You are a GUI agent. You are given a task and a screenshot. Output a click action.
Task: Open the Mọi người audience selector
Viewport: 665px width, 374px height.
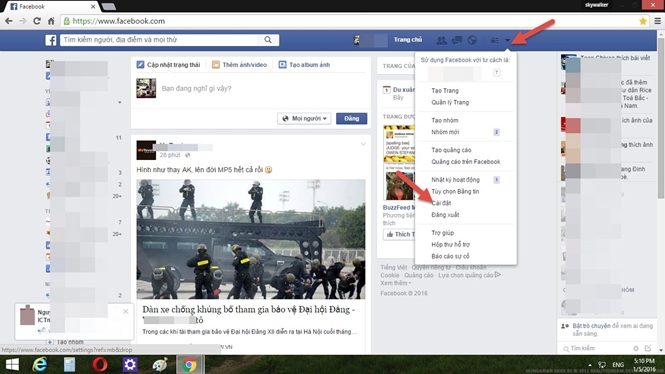[305, 118]
